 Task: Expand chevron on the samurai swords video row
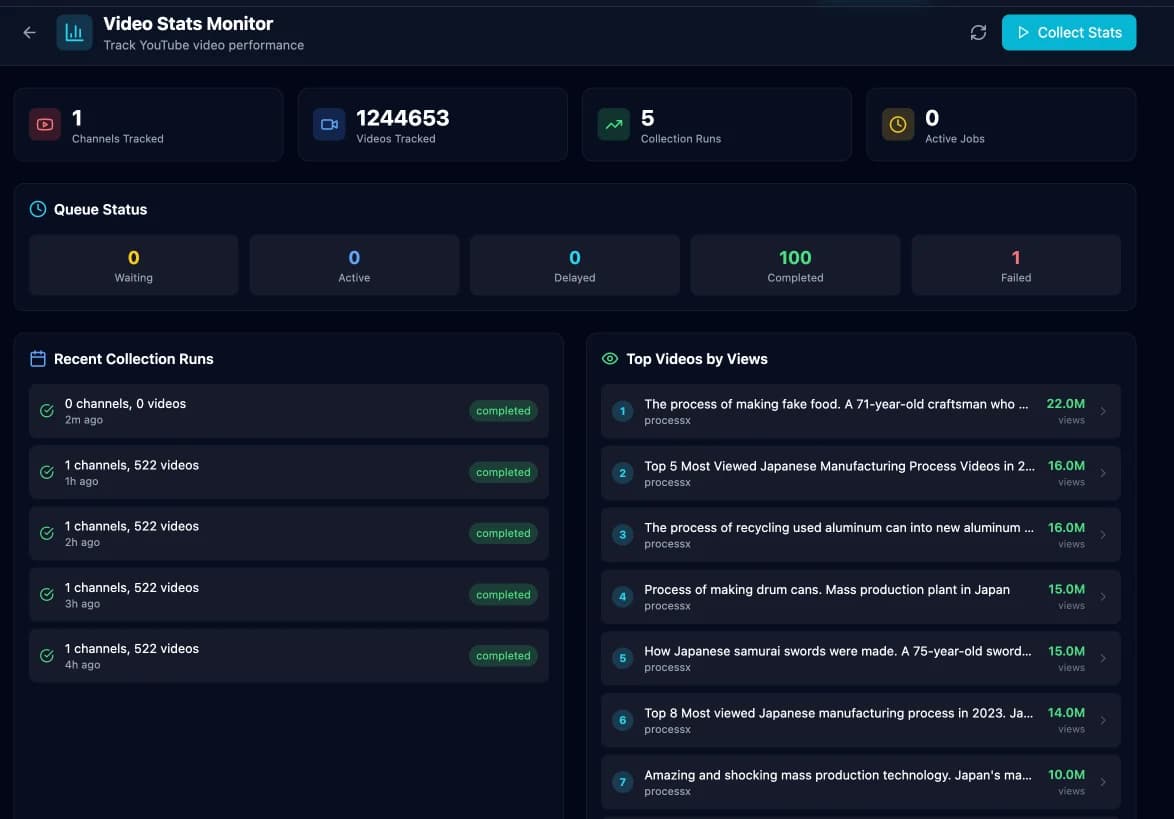pos(1103,658)
